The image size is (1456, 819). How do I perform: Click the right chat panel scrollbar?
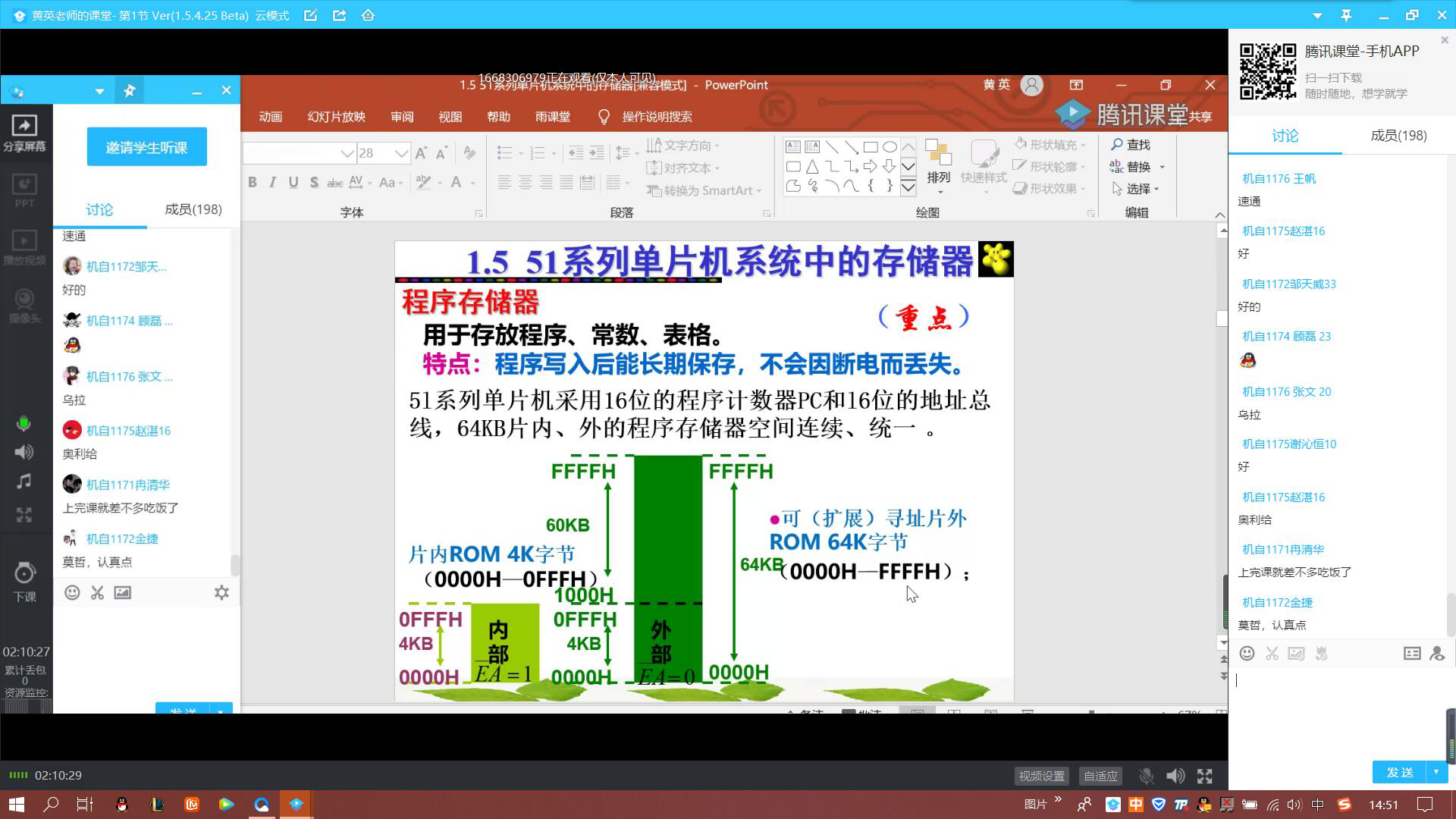coord(1450,614)
